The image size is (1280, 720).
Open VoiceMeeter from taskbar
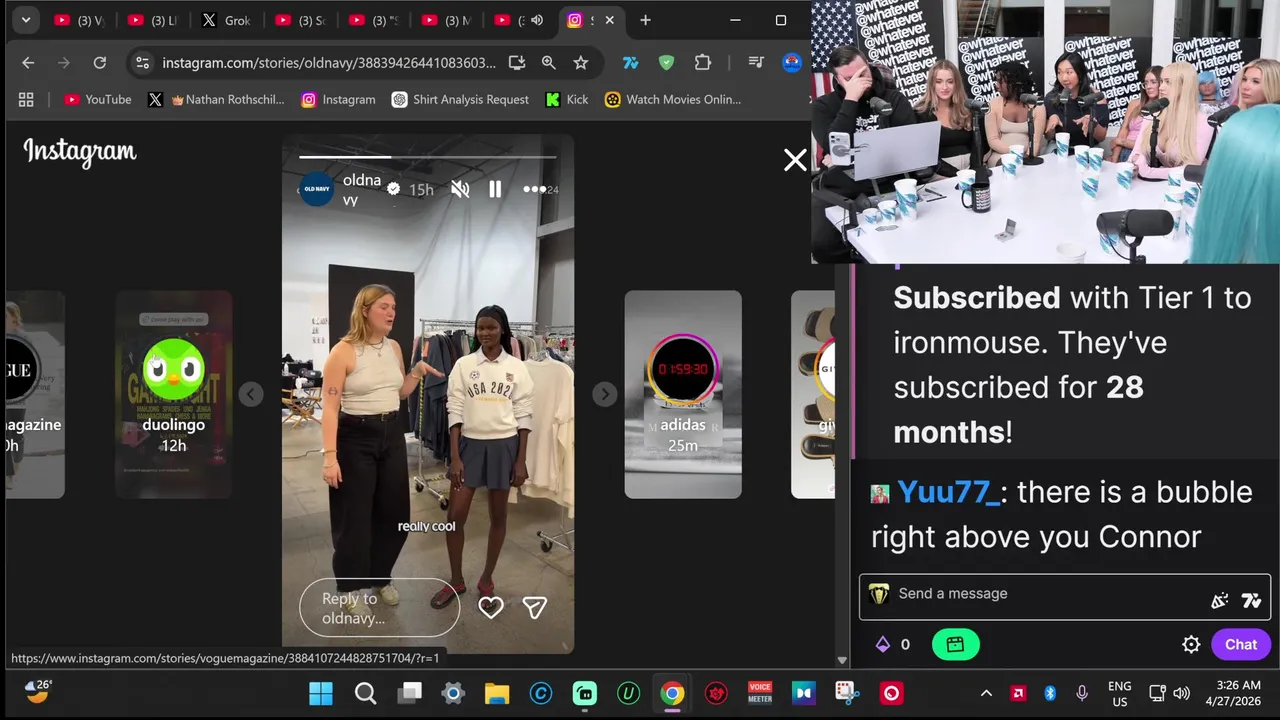pyautogui.click(x=760, y=693)
